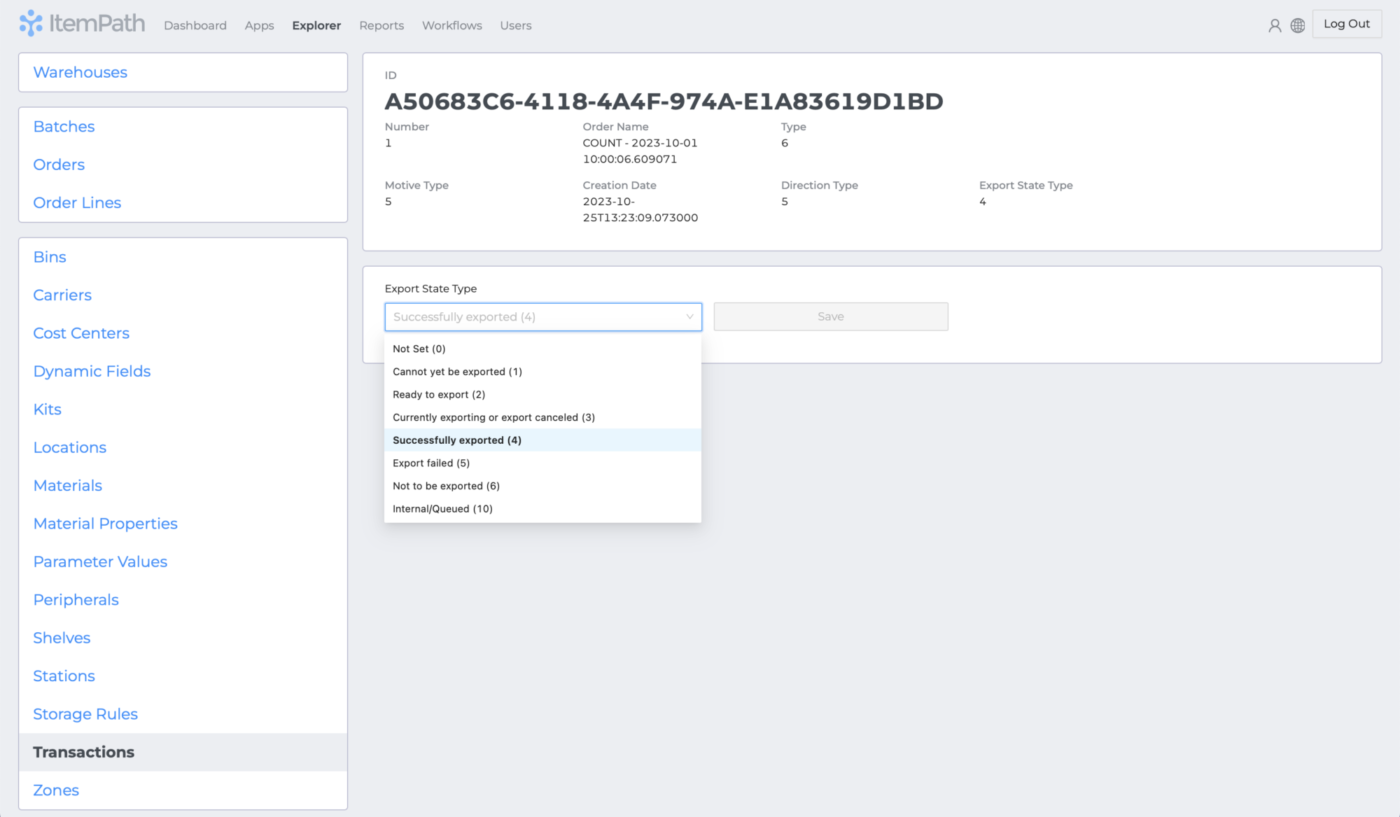Open the Warehouses explorer link
Screen dimensions: 1400x817
click(x=80, y=72)
